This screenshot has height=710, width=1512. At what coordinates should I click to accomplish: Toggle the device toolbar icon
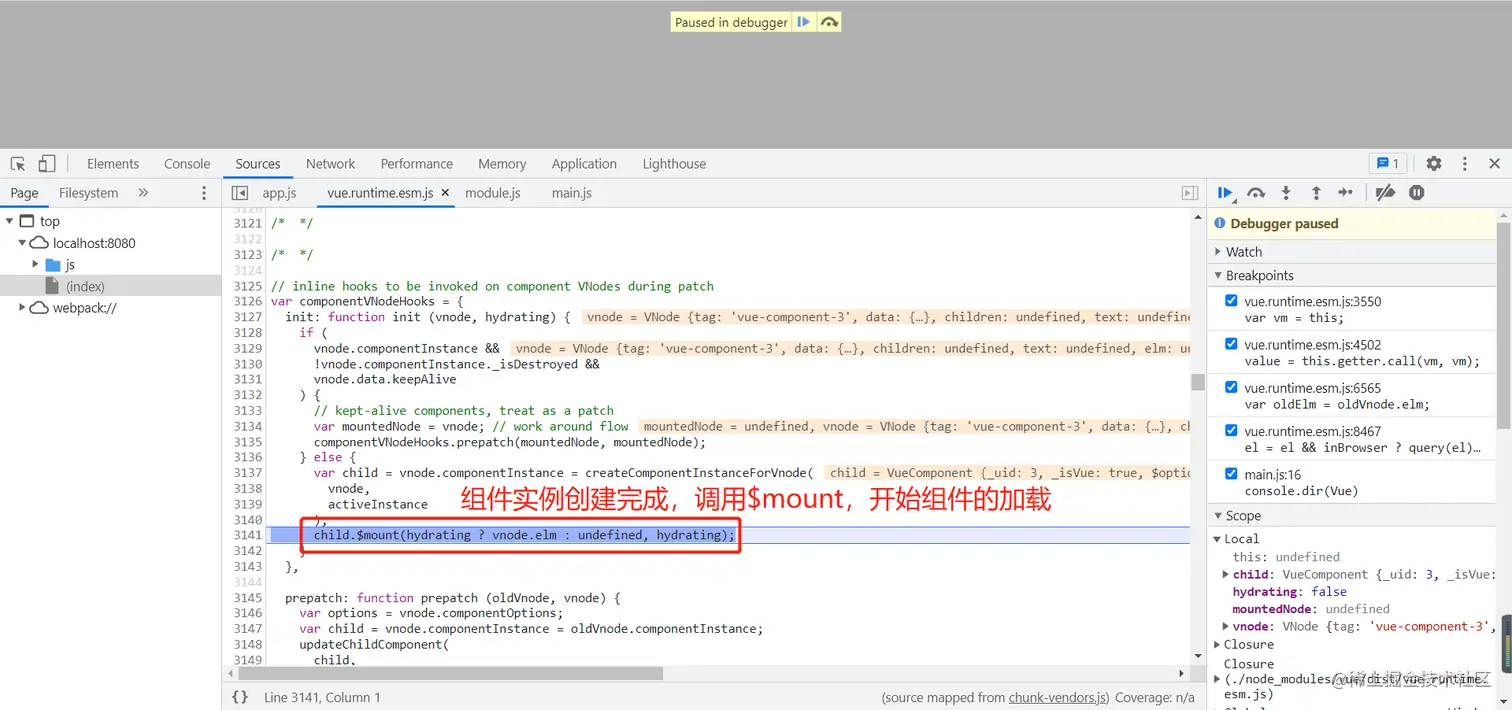pyautogui.click(x=47, y=164)
